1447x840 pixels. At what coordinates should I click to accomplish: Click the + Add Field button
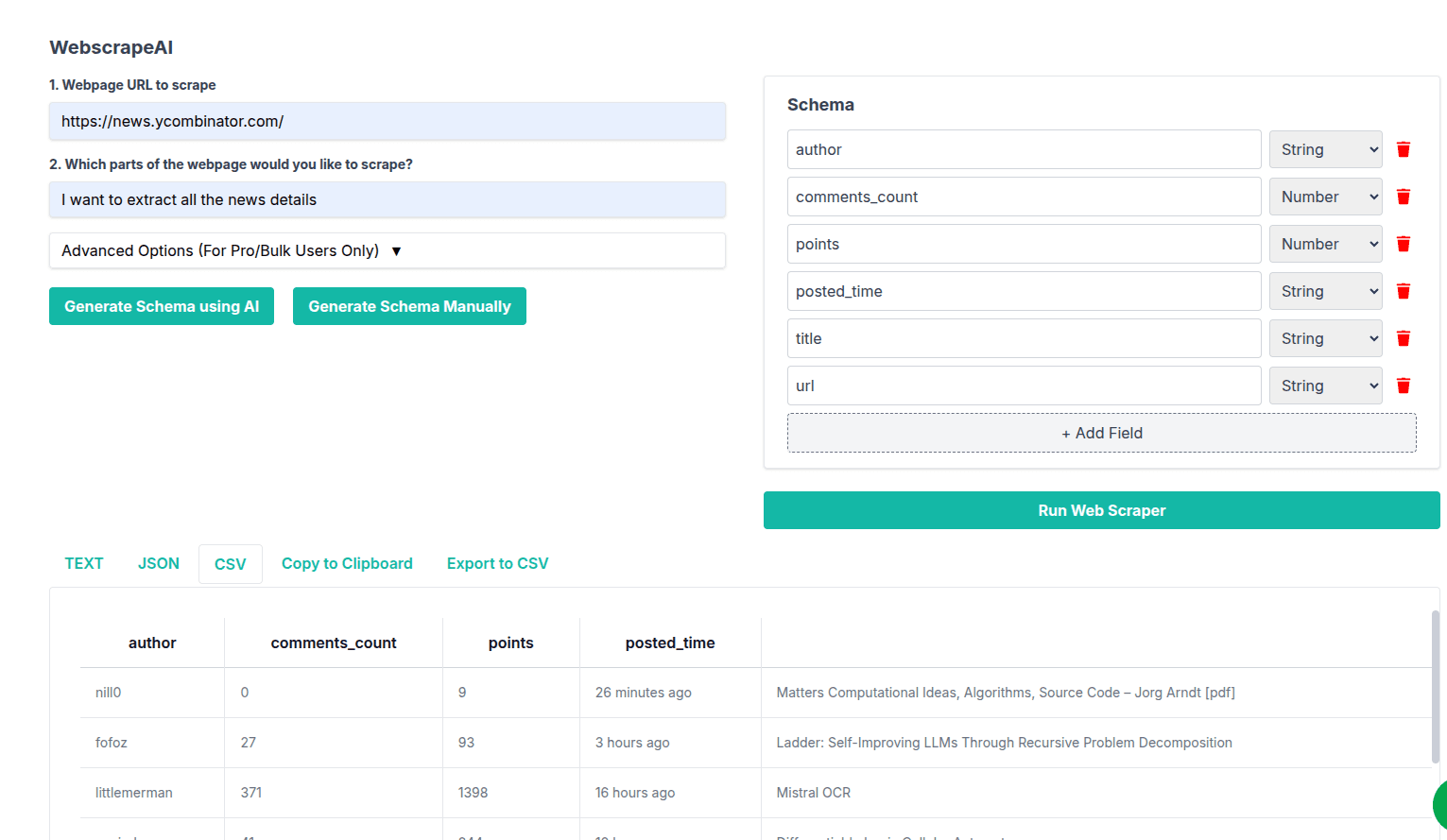click(x=1102, y=433)
